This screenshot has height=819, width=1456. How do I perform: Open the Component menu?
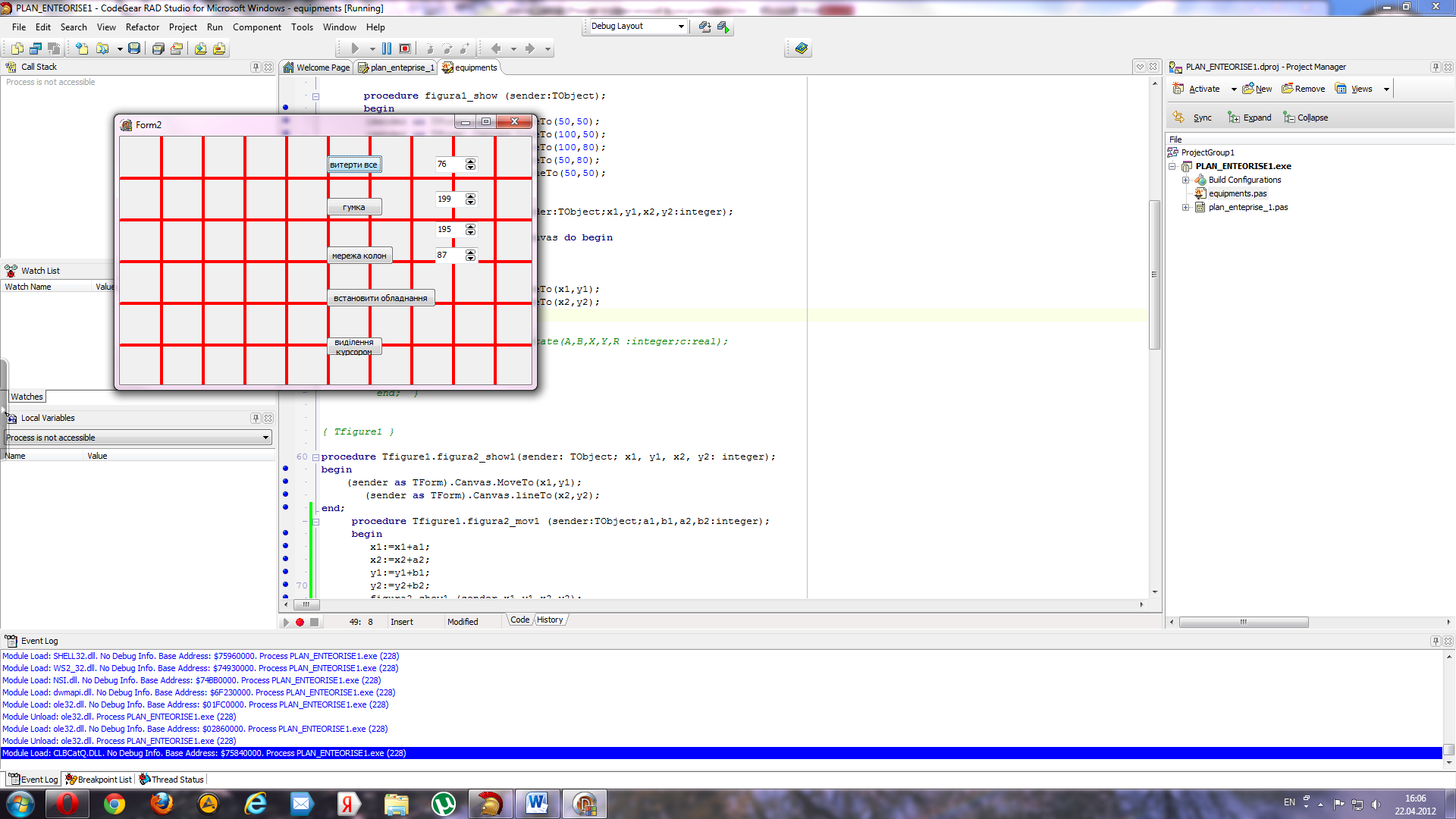point(256,27)
